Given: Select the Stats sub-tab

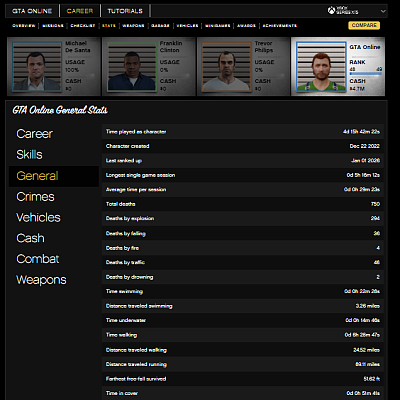Looking at the screenshot, I should click(x=109, y=26).
